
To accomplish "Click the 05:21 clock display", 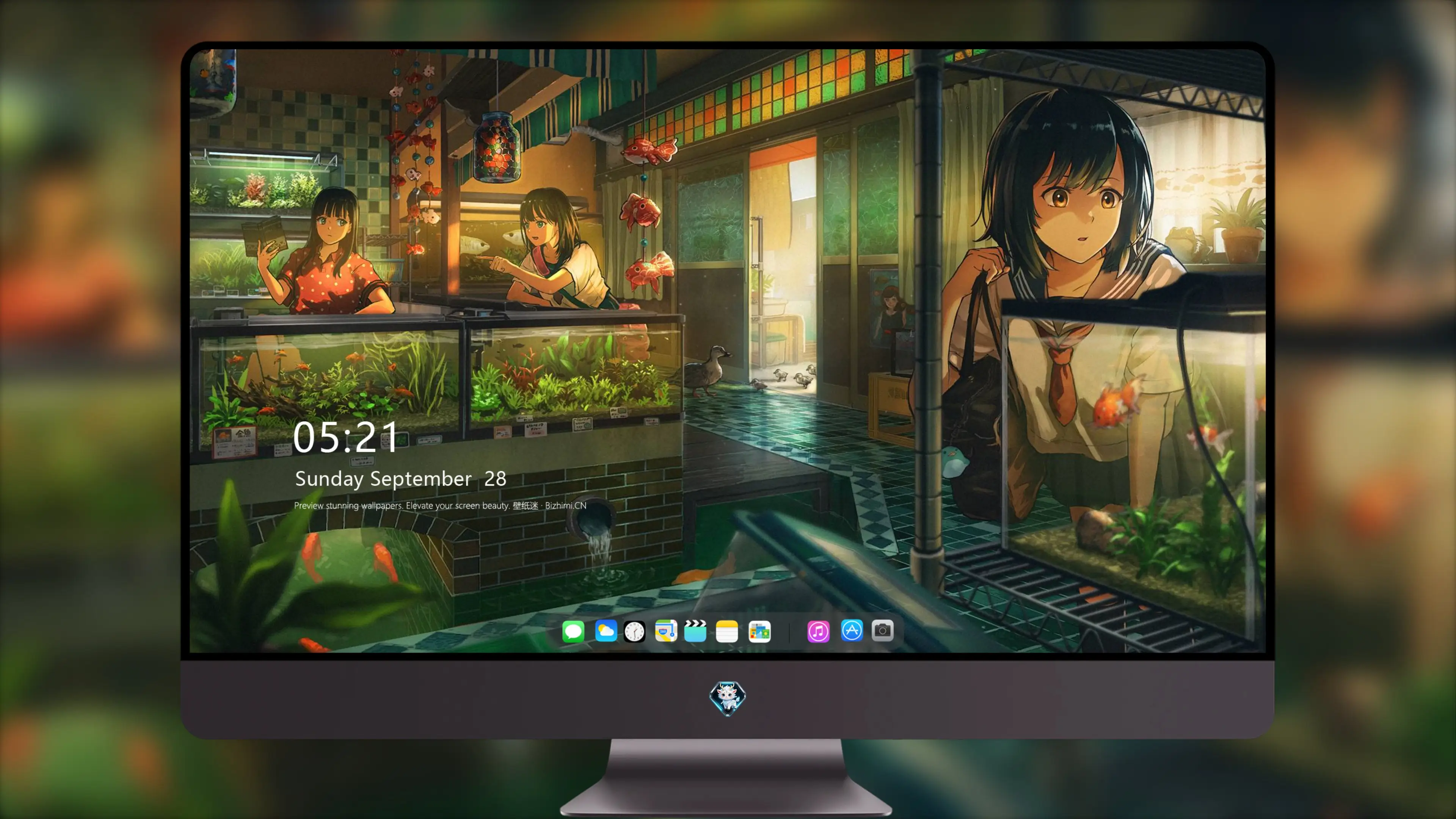I will 345,437.
